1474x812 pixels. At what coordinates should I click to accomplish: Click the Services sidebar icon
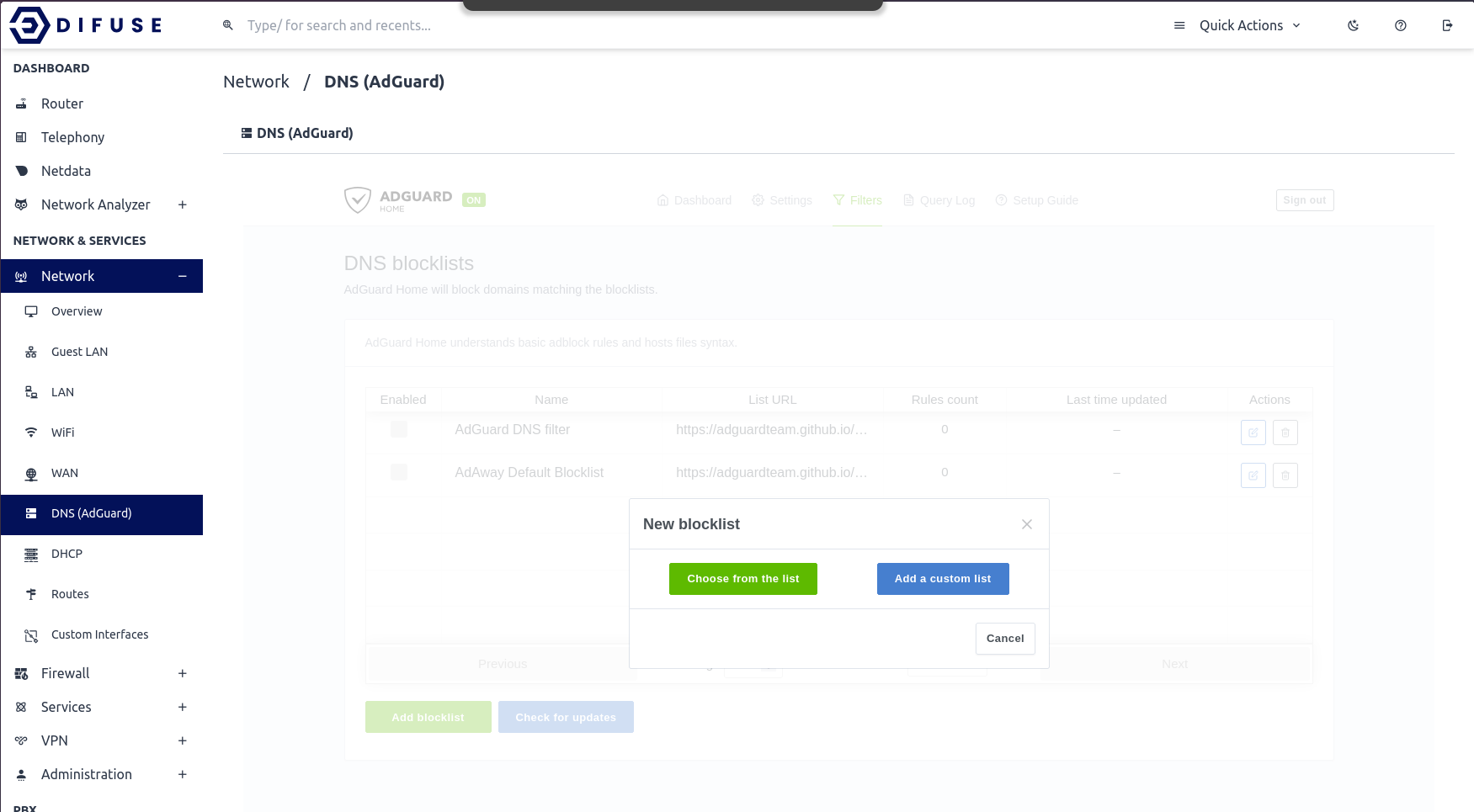(x=22, y=707)
